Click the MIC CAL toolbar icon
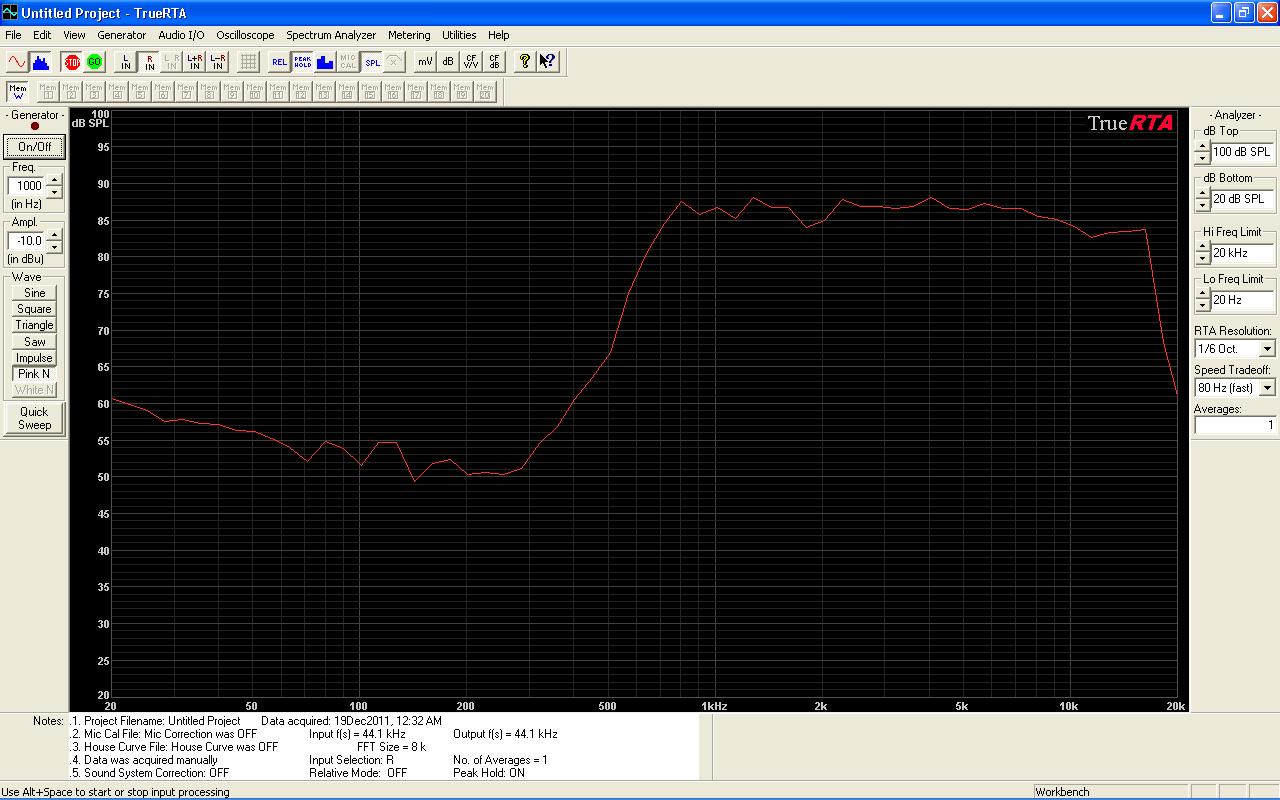This screenshot has width=1280, height=800. click(348, 62)
